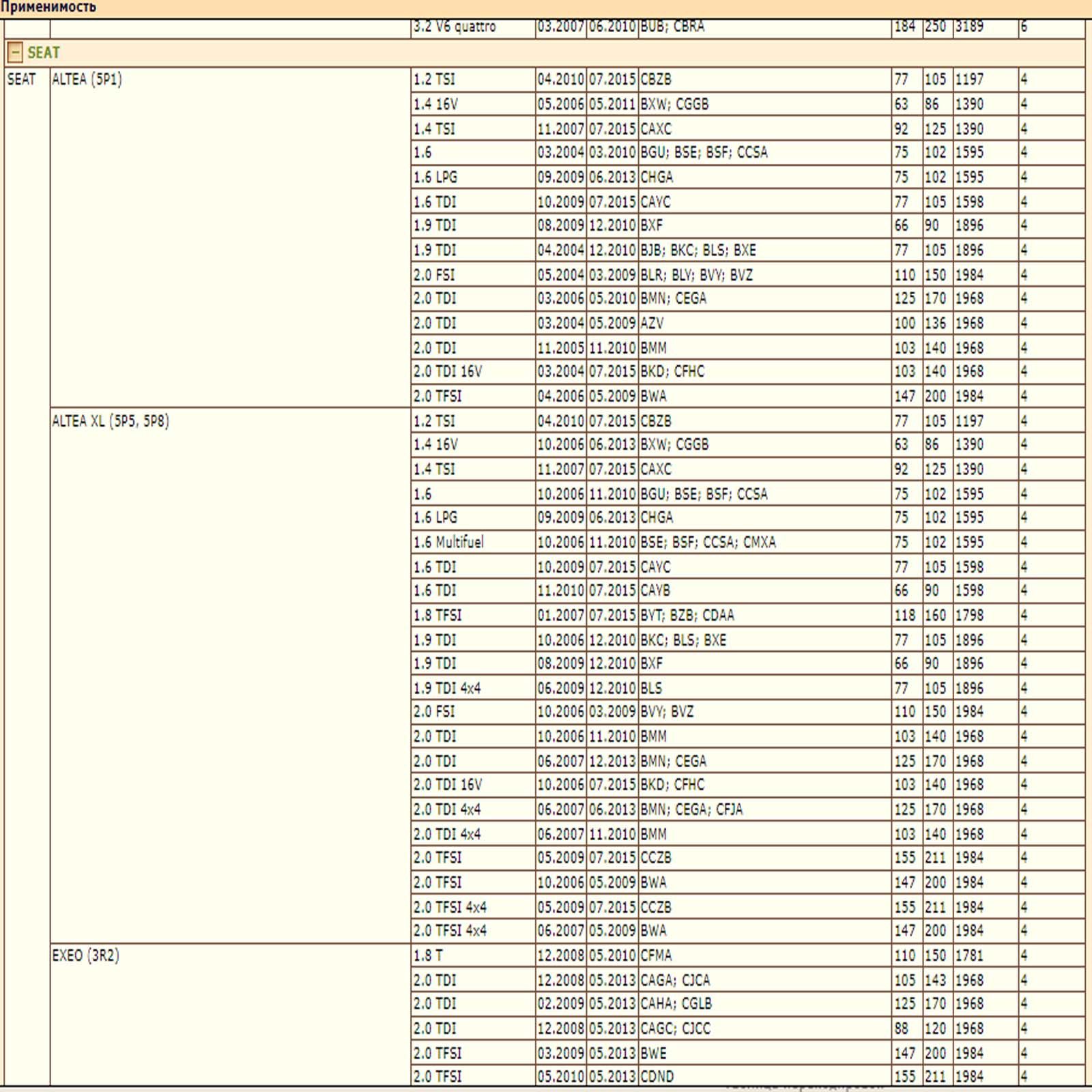Image resolution: width=1092 pixels, height=1092 pixels.
Task: Click the SEAT make cell in first column
Action: [x=21, y=79]
